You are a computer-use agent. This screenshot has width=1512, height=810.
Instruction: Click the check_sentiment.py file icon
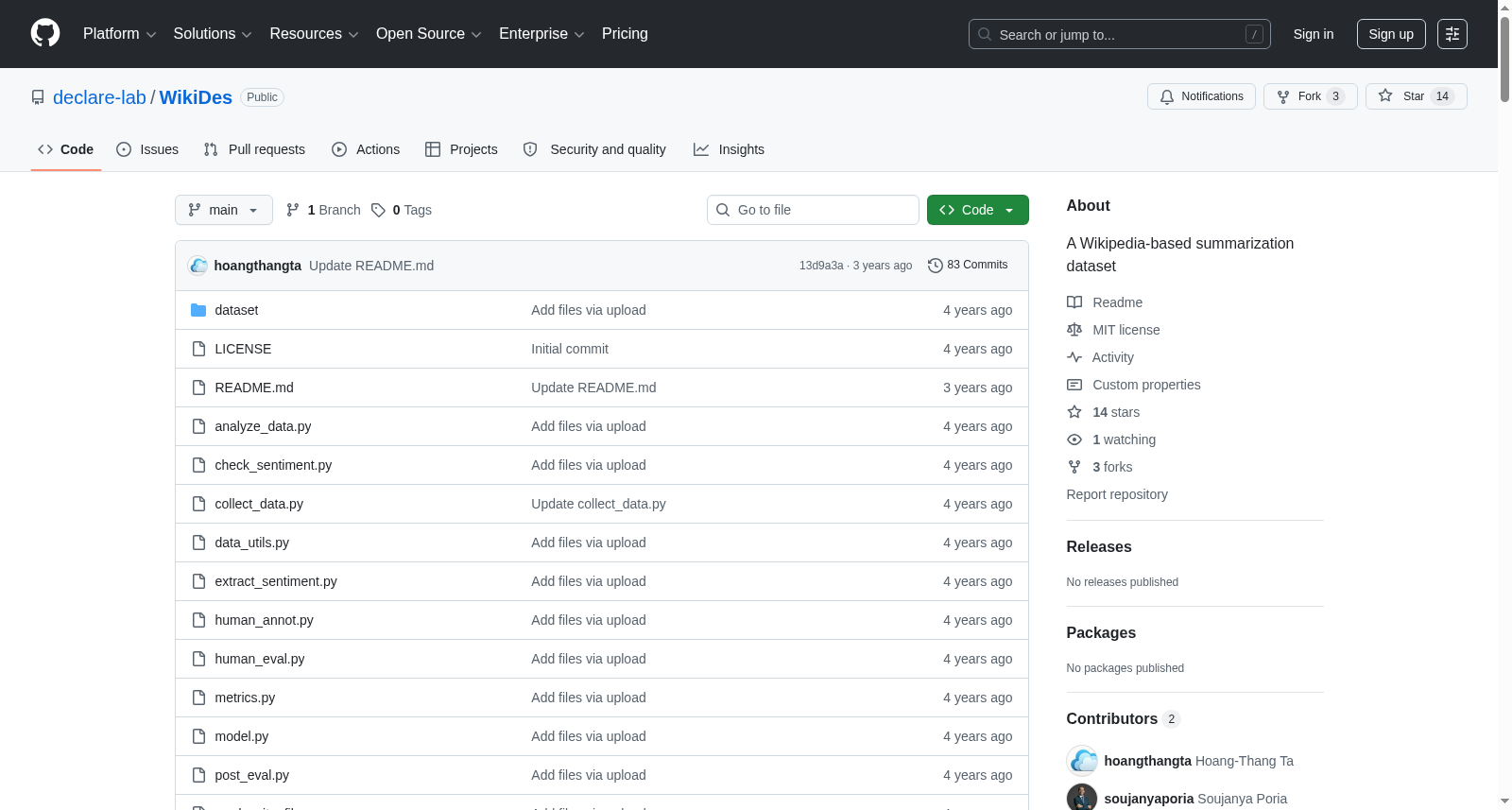pos(198,465)
